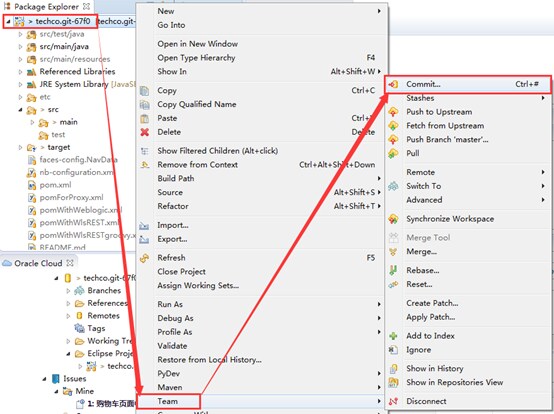Expand the src/main/java folder
The width and height of the screenshot is (554, 414).
tap(20, 47)
